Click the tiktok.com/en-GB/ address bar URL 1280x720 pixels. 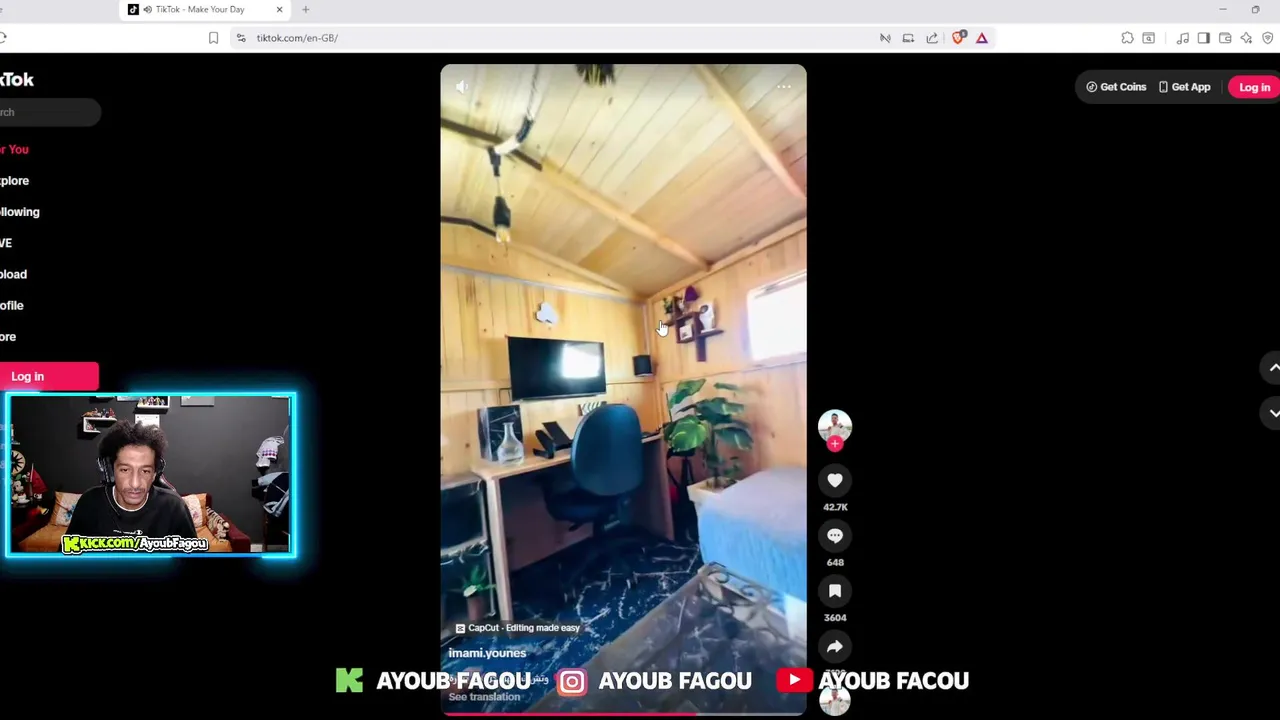point(297,38)
